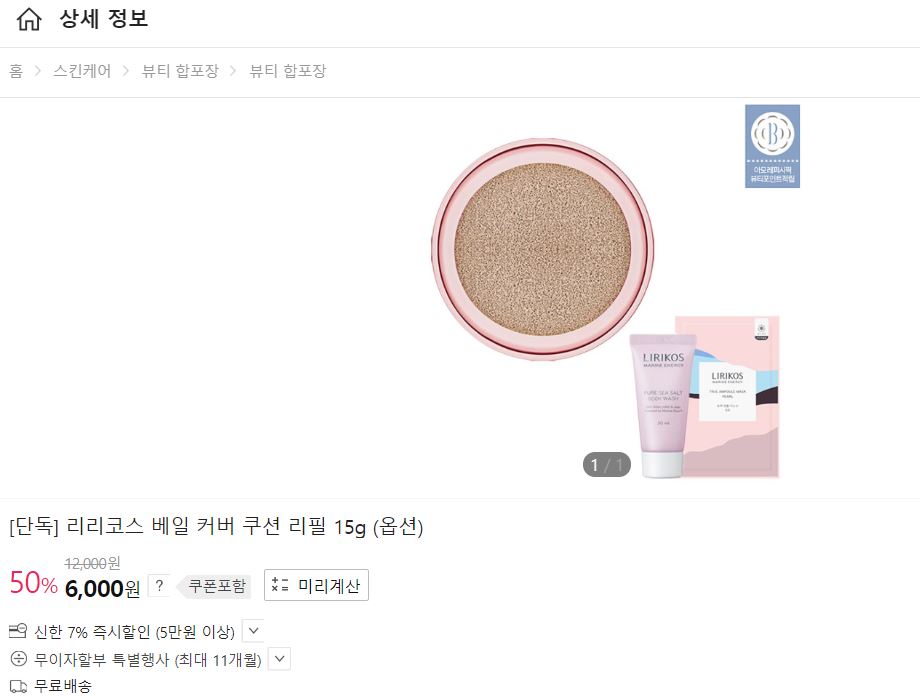Click the cushion refill product image
Image resolution: width=920 pixels, height=697 pixels.
coord(542,249)
